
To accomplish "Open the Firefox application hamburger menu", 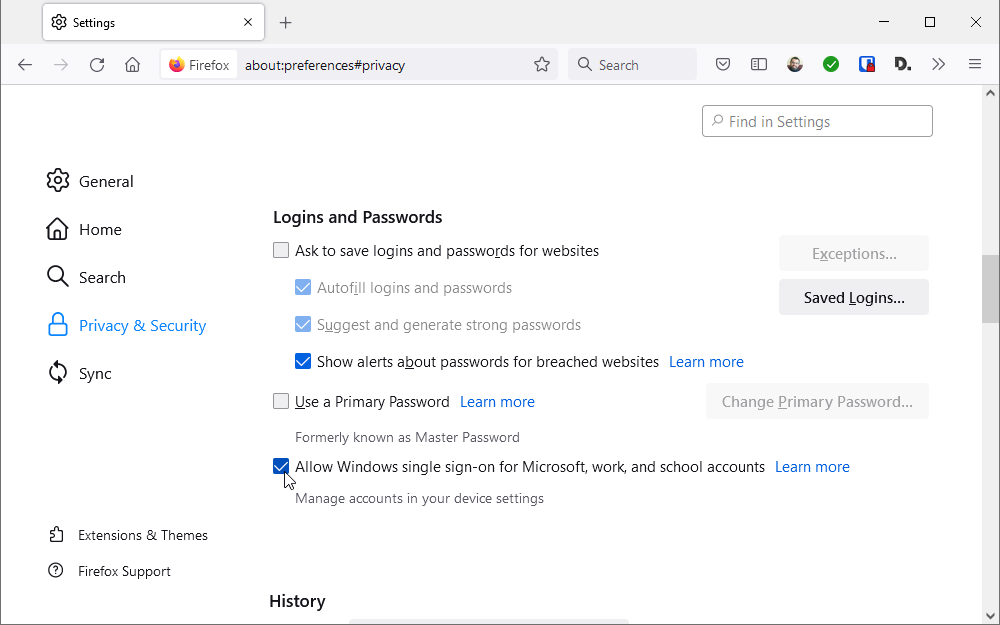I will (x=975, y=64).
